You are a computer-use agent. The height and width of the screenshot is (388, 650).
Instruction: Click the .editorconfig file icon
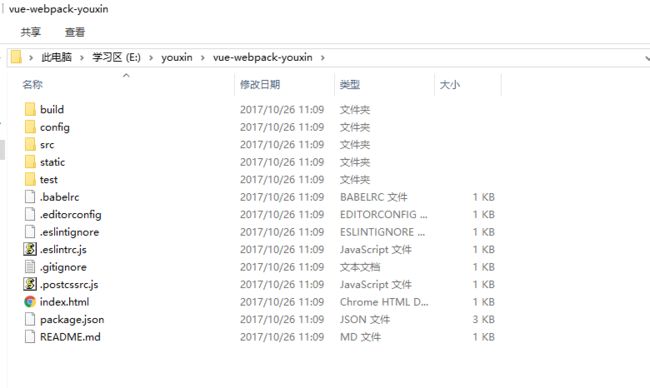click(30, 214)
